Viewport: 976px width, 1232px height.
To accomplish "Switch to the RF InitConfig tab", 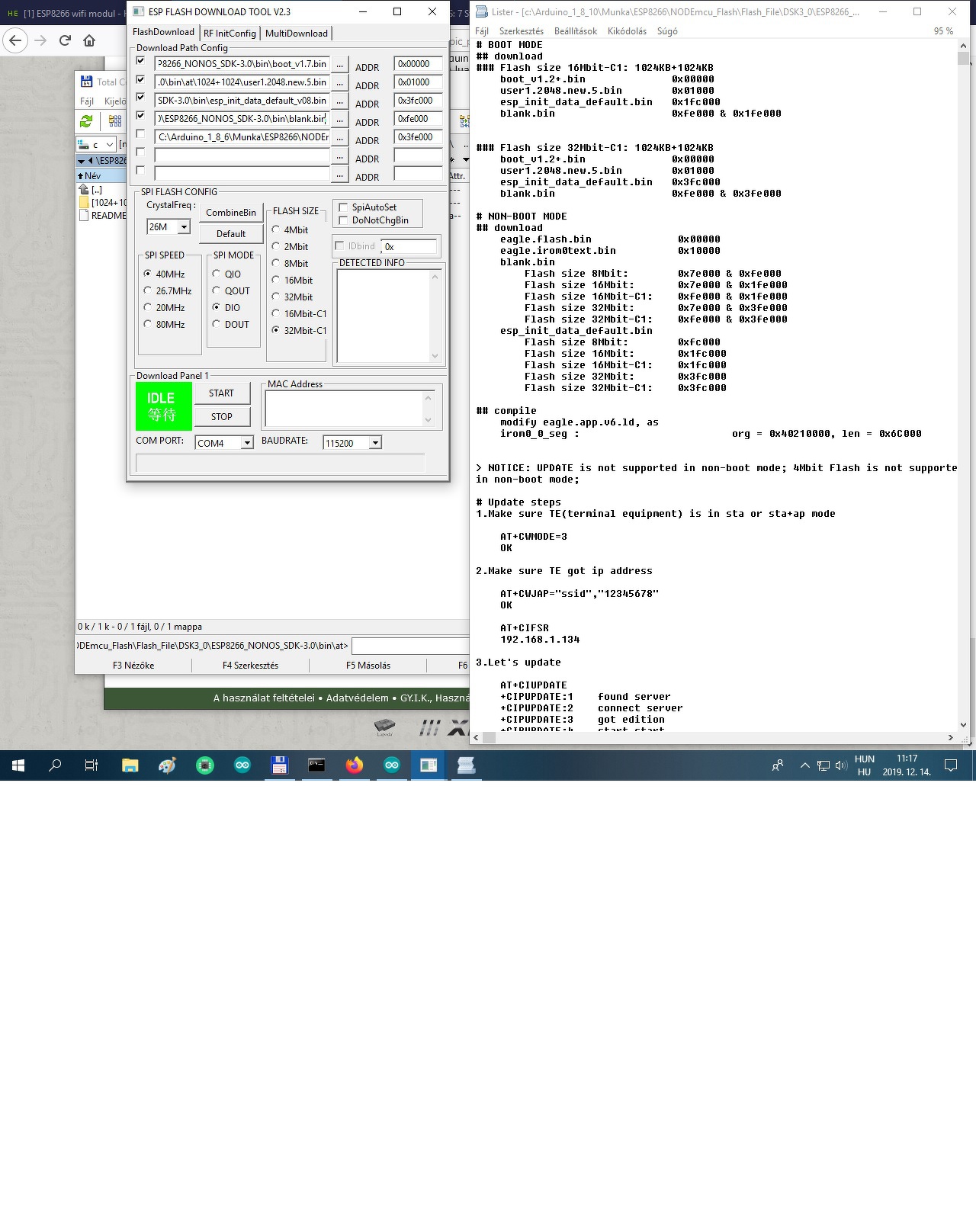I will tap(230, 34).
